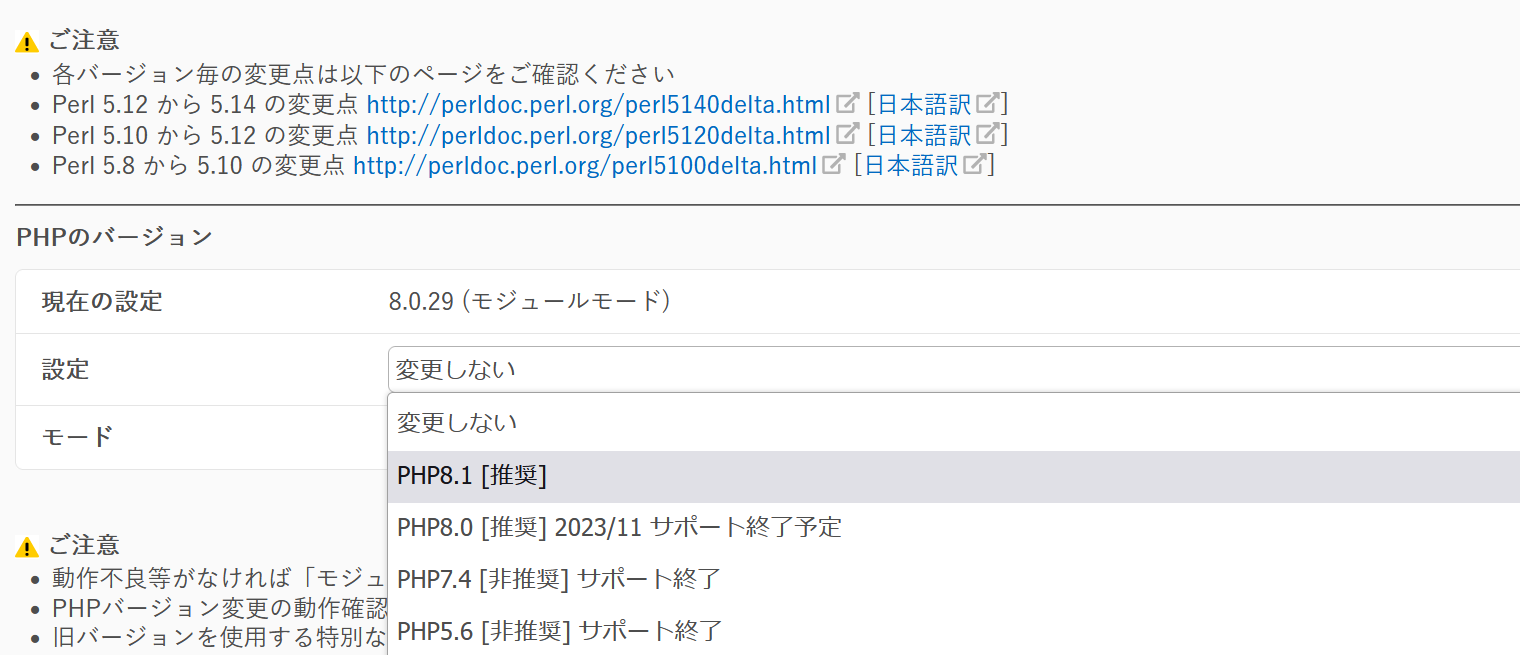Choose PHP8.0 [推奨] 2023/11 option
1520x655 pixels.
click(x=954, y=527)
